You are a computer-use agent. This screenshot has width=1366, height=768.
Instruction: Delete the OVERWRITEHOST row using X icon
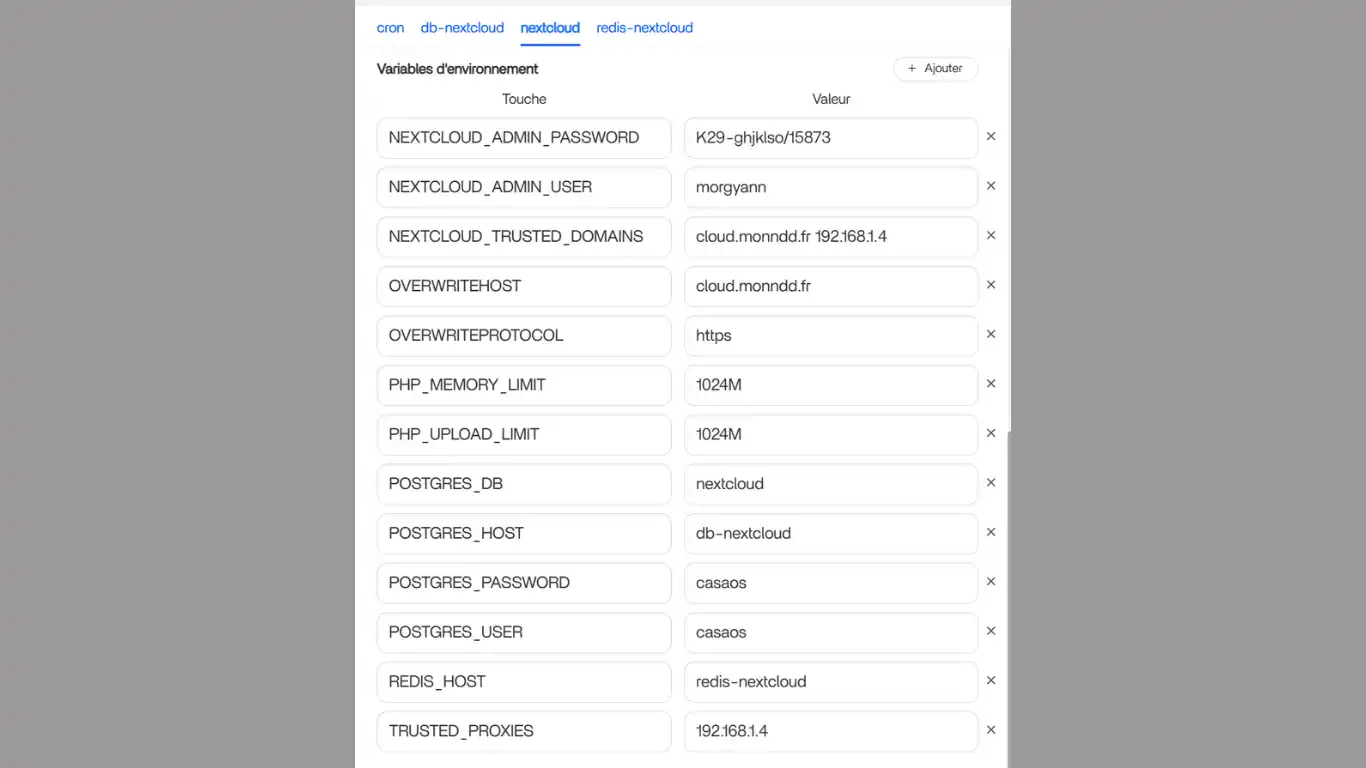(991, 285)
